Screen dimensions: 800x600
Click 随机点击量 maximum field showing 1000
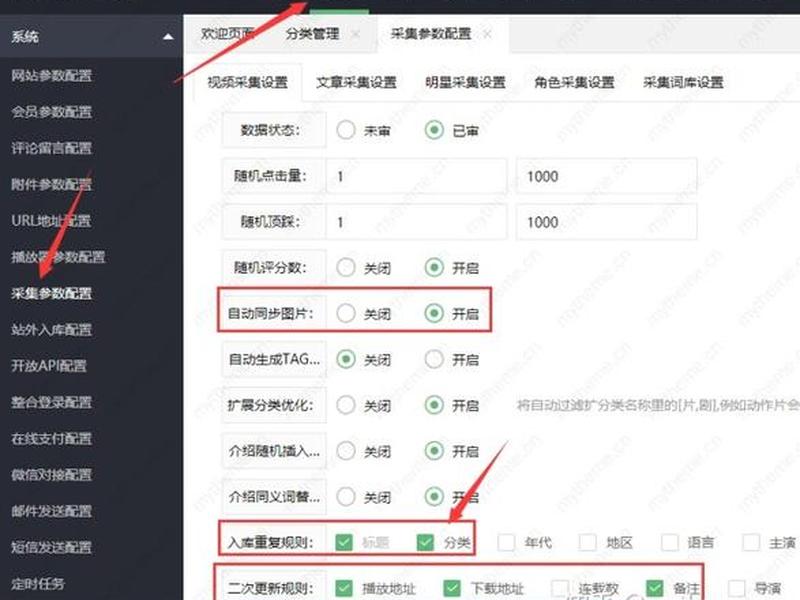[607, 177]
